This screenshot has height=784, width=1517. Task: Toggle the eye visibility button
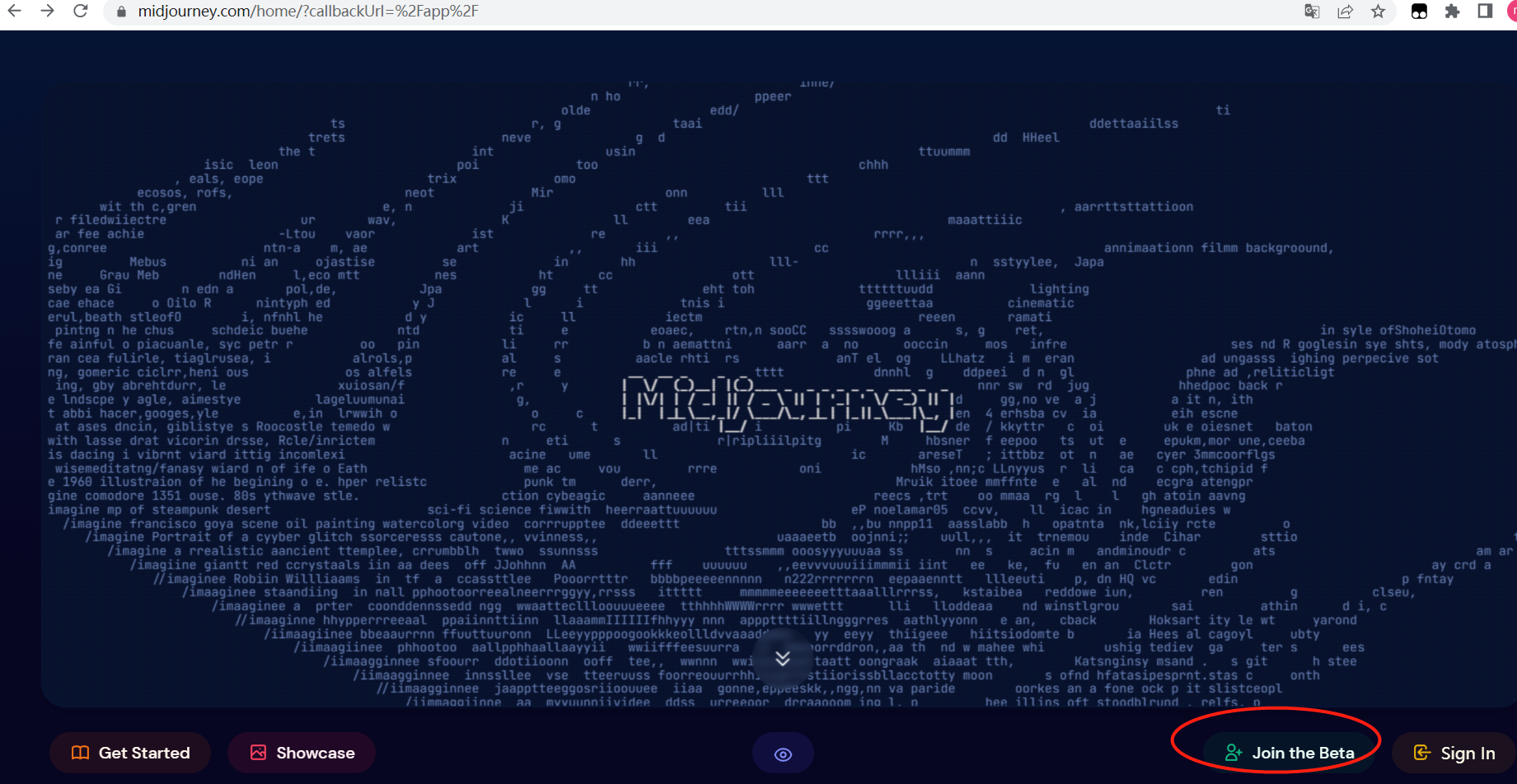(783, 754)
